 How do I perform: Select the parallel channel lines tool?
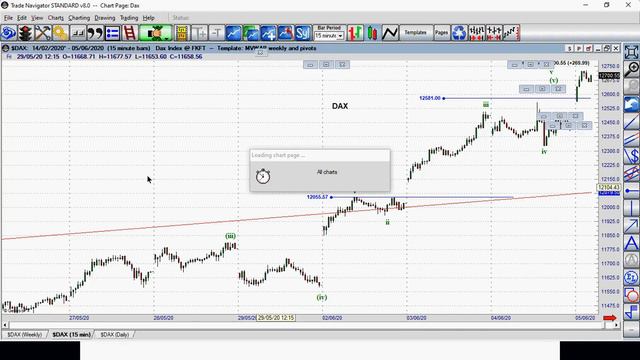tap(631, 139)
